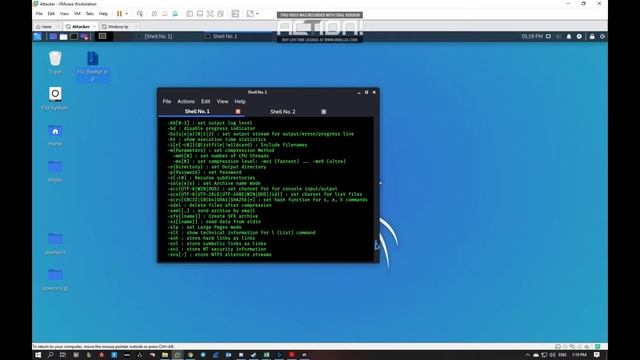Open Windows taskbar search icon
This screenshot has width=640, height=360.
coord(50,355)
